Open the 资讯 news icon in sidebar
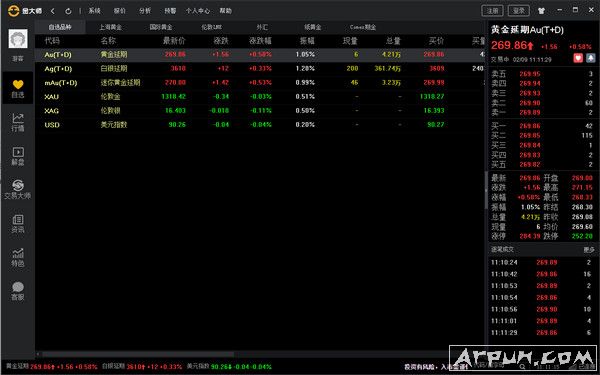This screenshot has width=600, height=375. tap(18, 223)
